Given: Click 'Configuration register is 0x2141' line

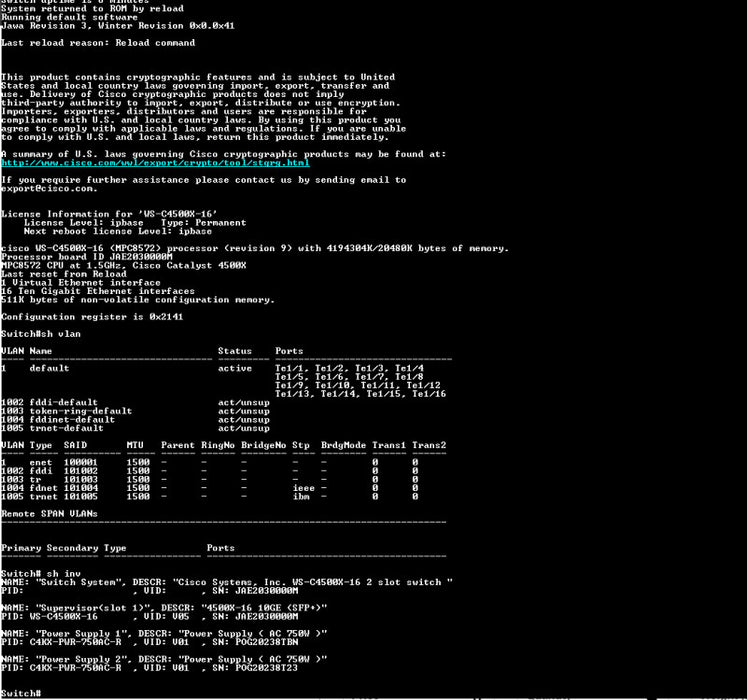Looking at the screenshot, I should pyautogui.click(x=92, y=317).
